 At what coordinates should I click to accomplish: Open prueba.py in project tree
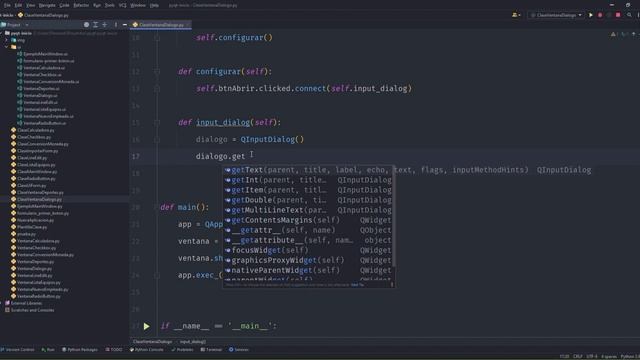point(27,234)
